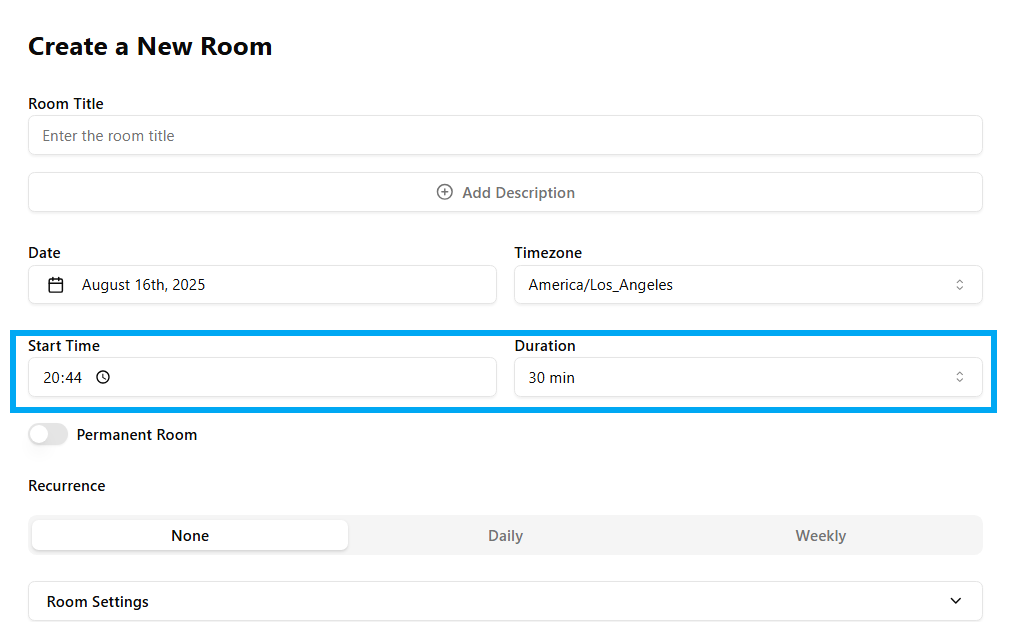Click the calendar icon in Date field
This screenshot has height=622, width=1015.
(x=56, y=285)
